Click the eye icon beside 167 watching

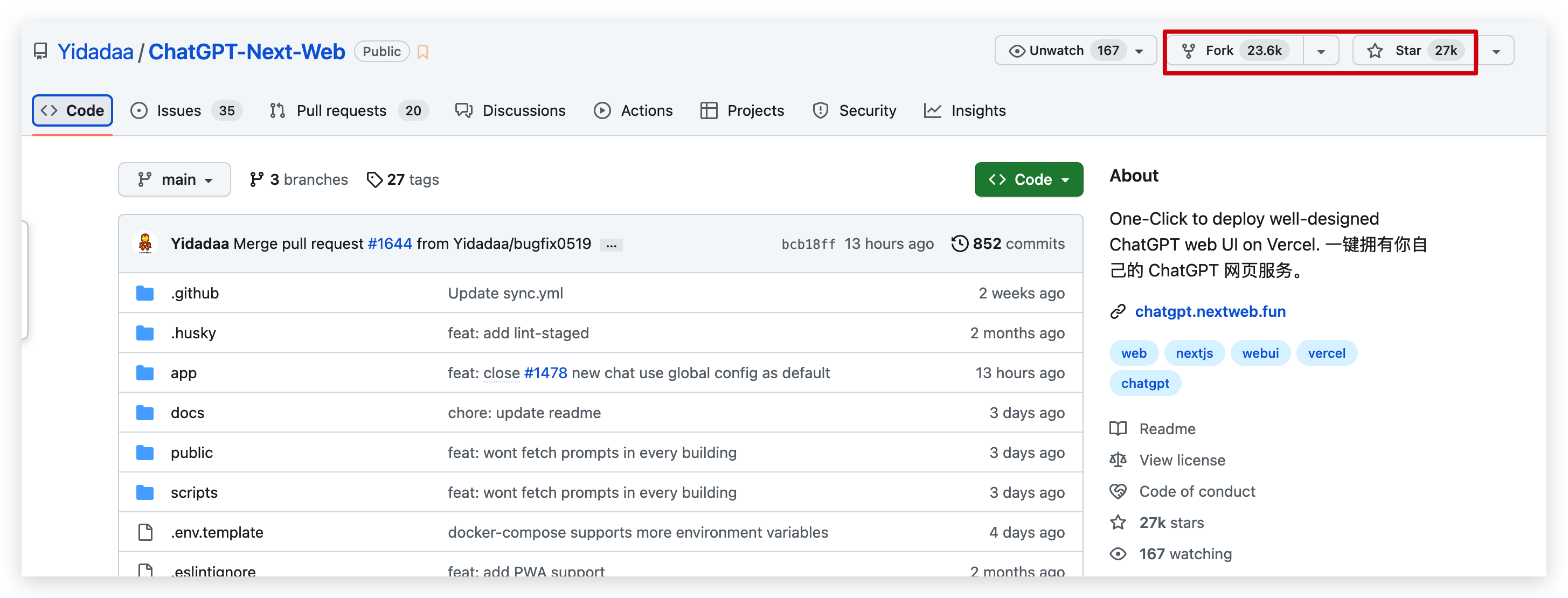click(1118, 554)
